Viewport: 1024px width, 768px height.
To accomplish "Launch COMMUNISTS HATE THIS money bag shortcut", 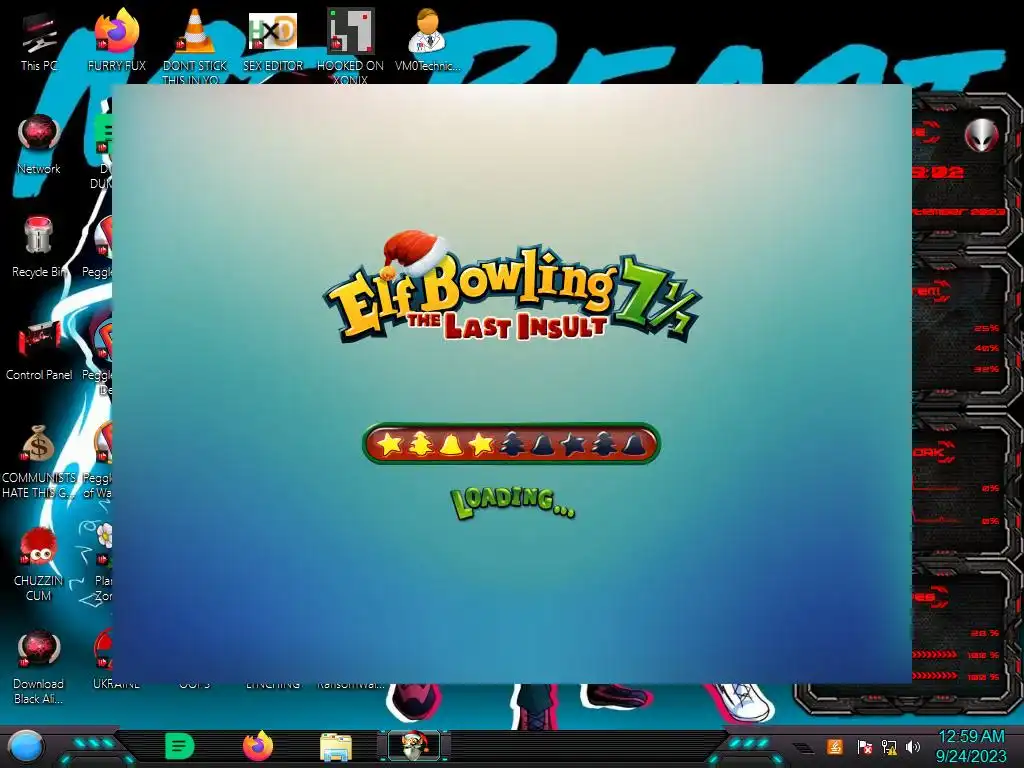I will 39,461.
